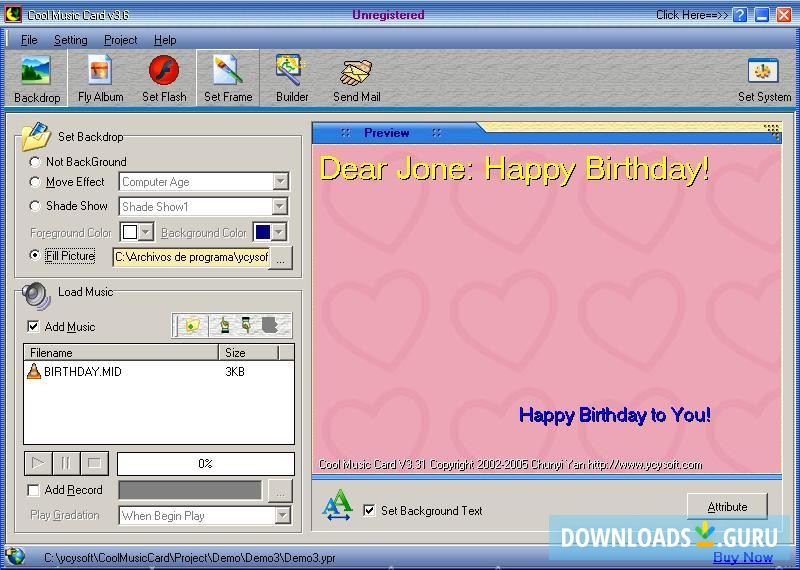Screen dimensions: 800x570
Task: Open the Help menu
Action: [x=165, y=40]
